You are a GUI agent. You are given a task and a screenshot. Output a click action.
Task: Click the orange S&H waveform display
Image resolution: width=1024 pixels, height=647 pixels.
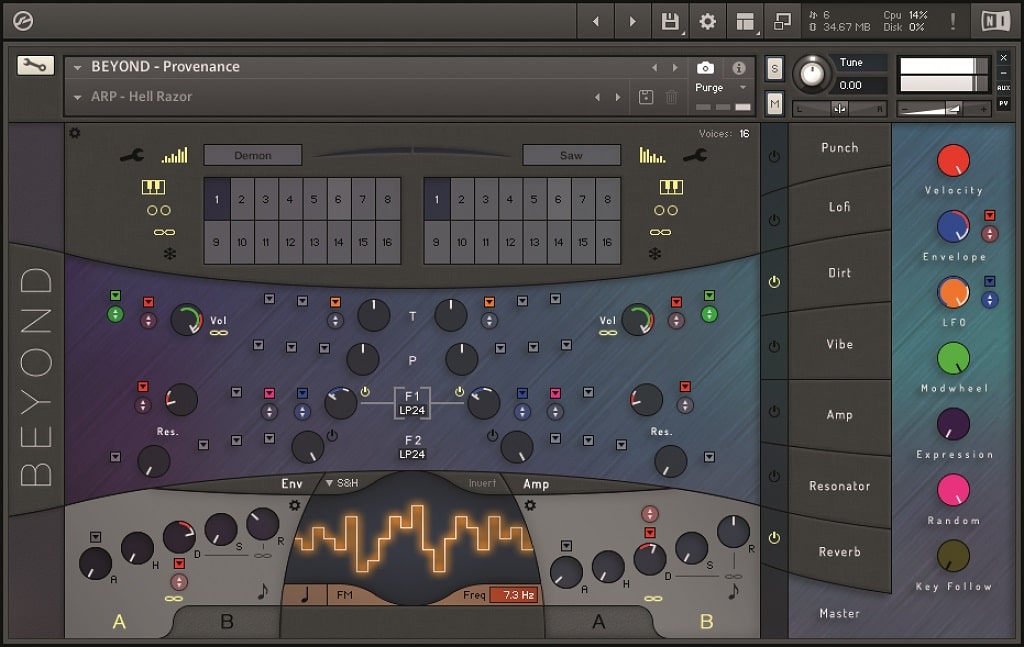point(413,538)
